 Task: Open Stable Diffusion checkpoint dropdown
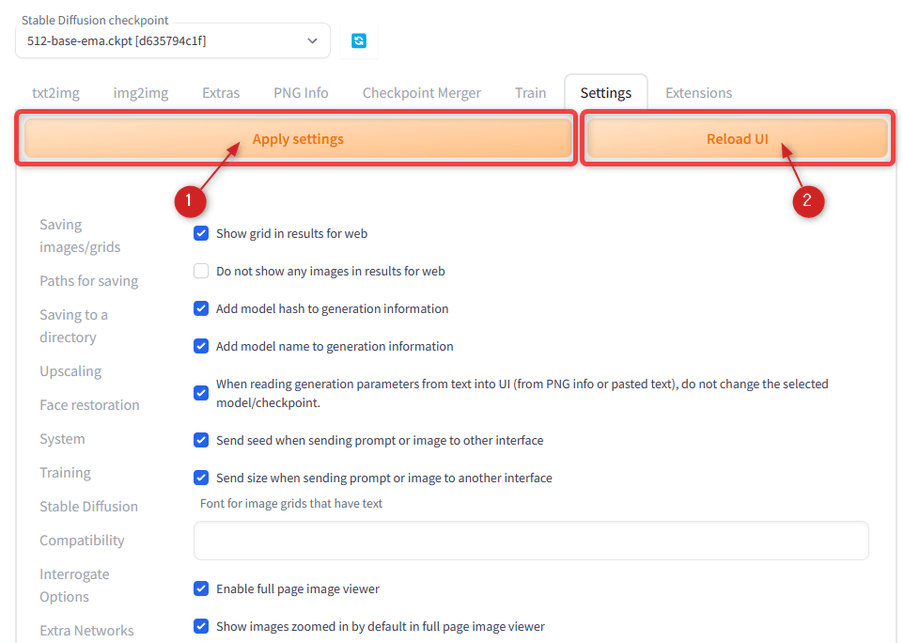(x=173, y=40)
